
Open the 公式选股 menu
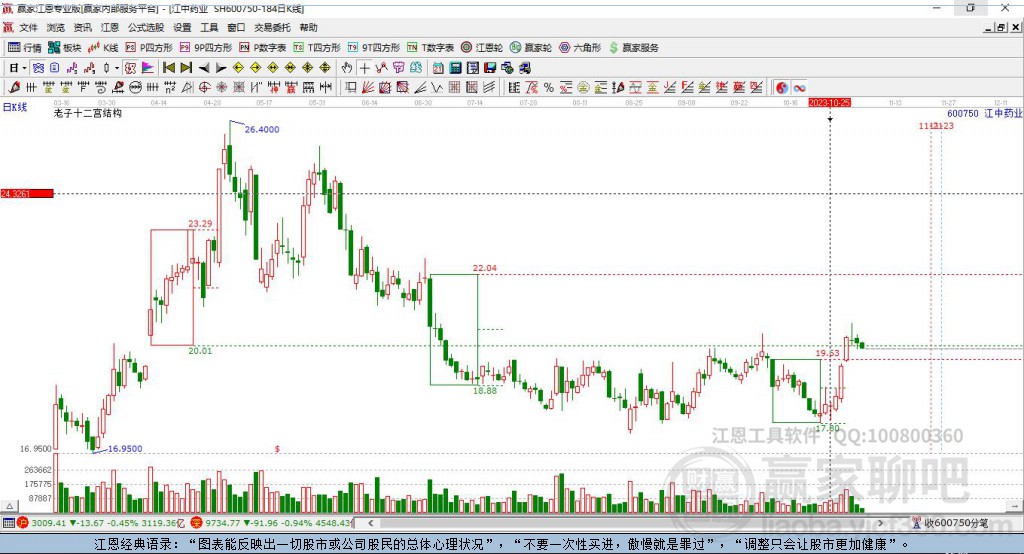[146, 27]
